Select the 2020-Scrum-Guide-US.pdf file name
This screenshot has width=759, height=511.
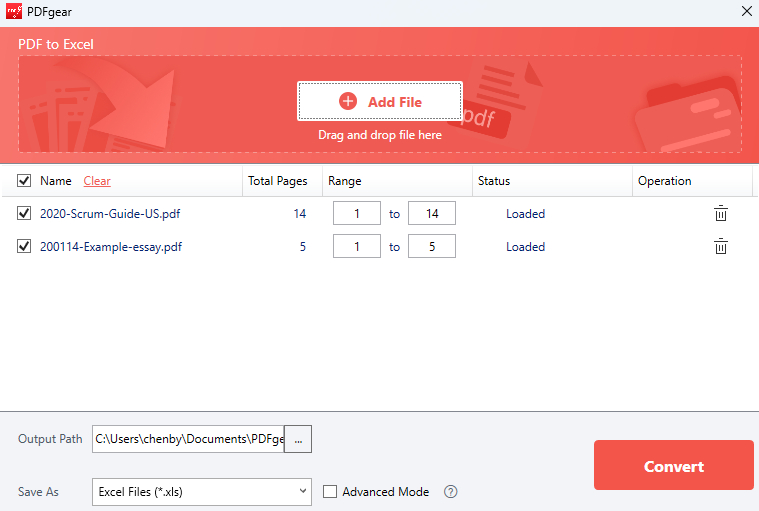110,214
